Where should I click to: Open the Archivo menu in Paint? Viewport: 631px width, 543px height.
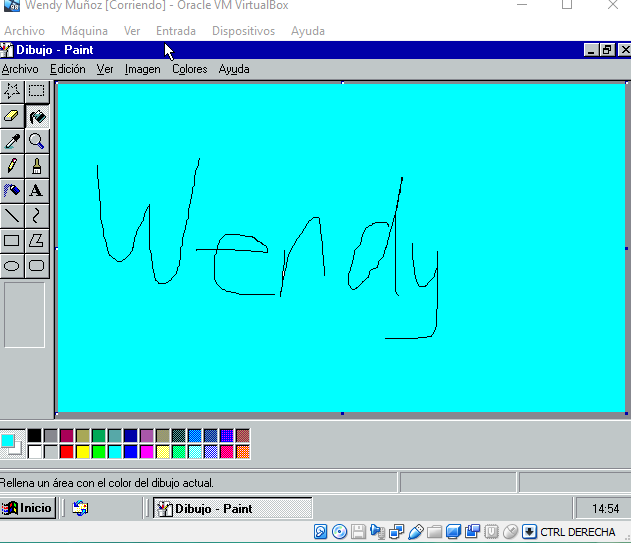click(20, 69)
